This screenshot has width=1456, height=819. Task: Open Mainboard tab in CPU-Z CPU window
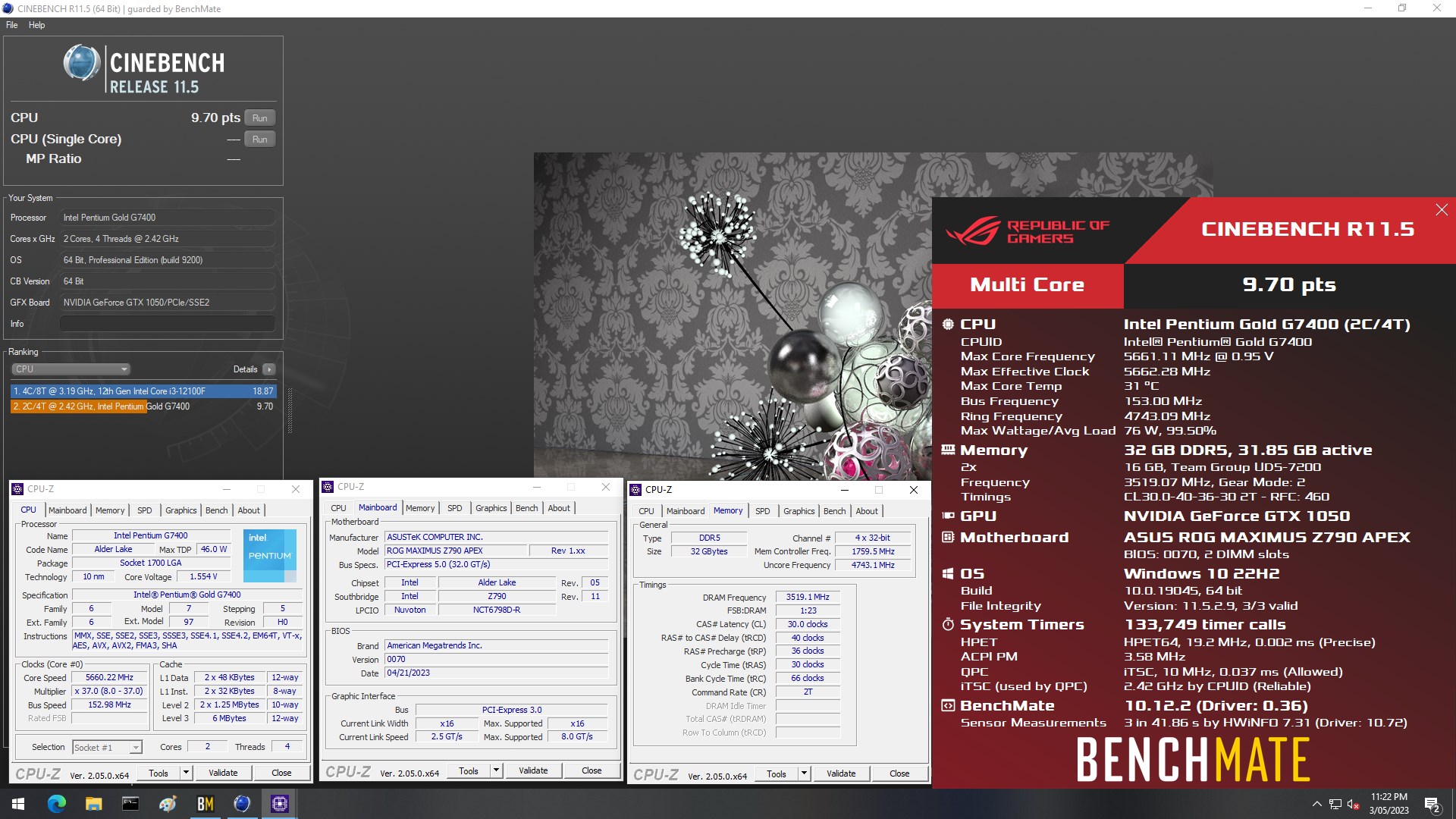[67, 510]
